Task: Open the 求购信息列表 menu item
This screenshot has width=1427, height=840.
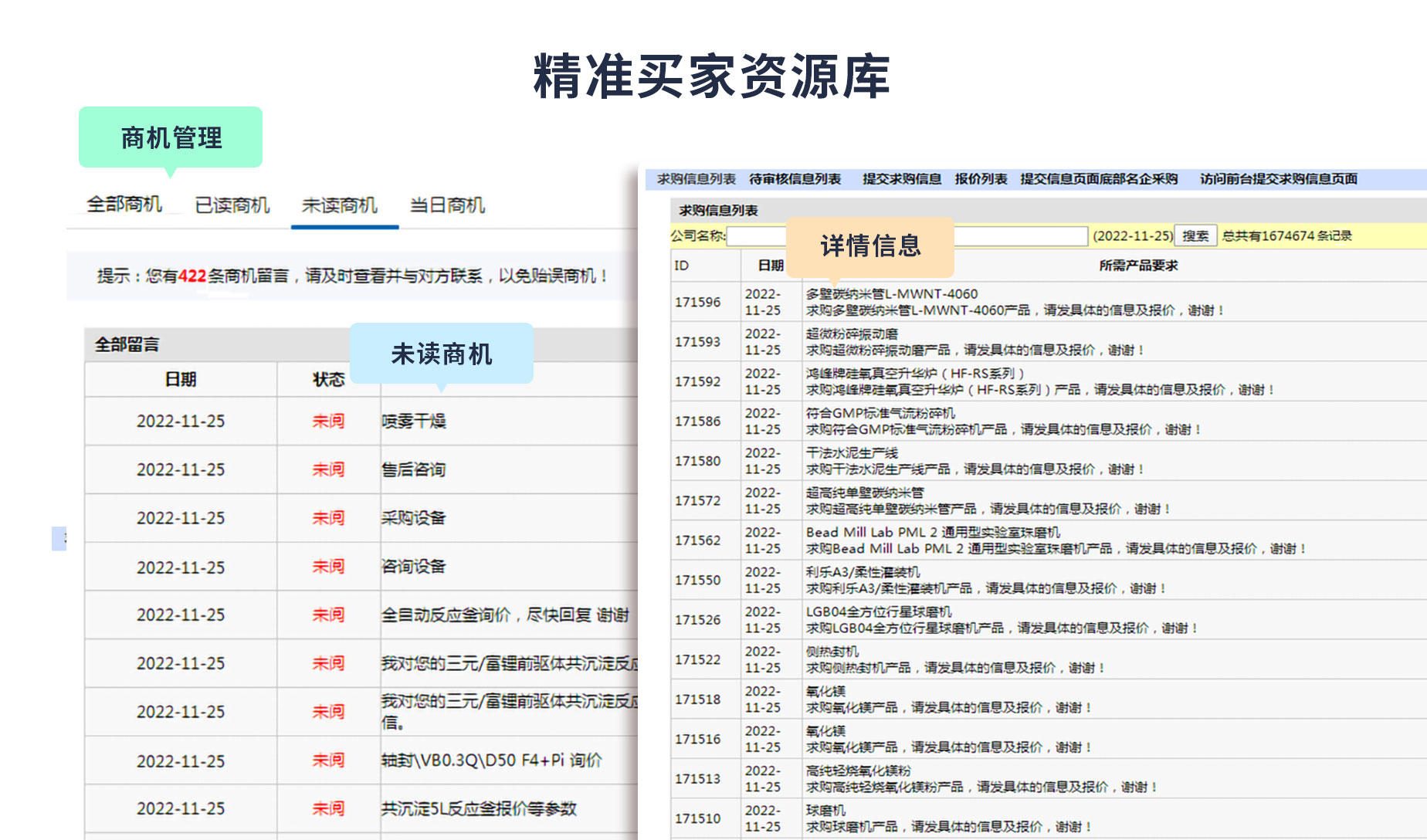Action: [x=696, y=179]
